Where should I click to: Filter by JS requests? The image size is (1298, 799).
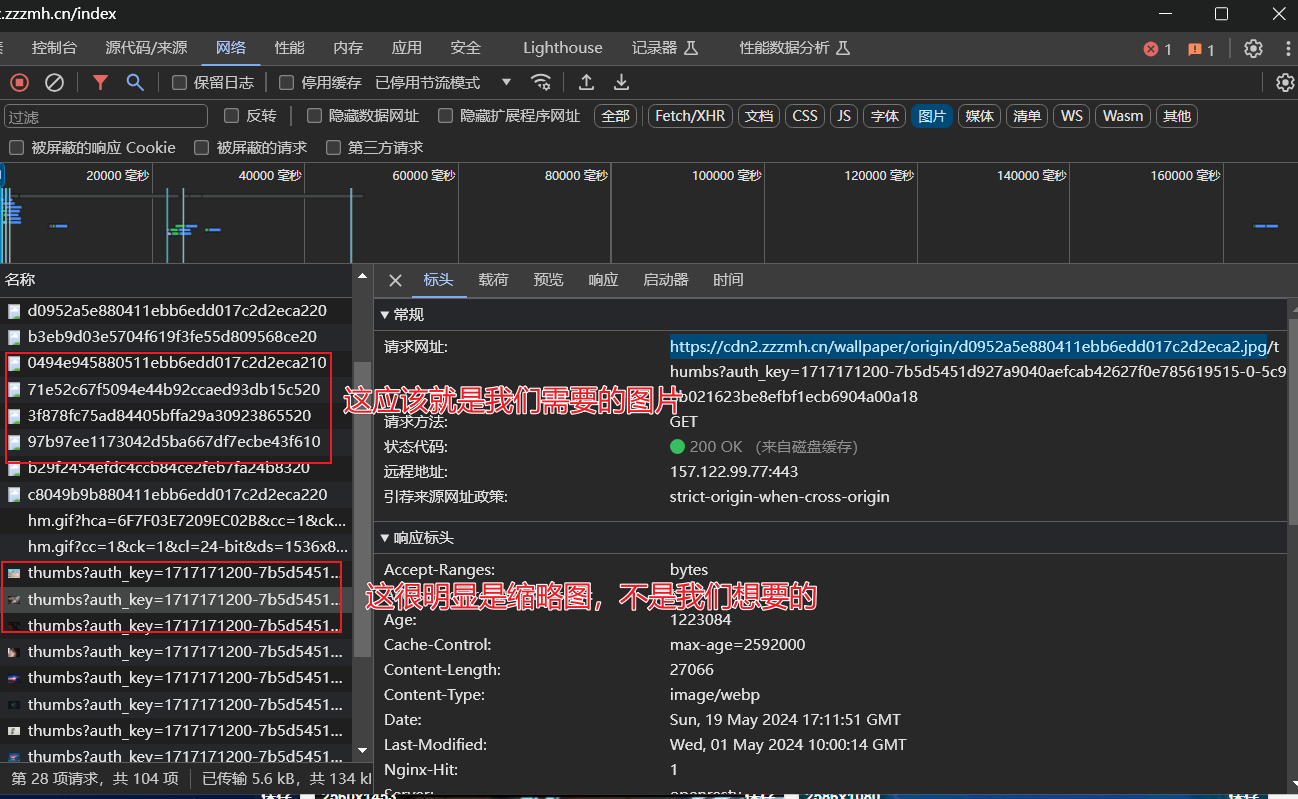pyautogui.click(x=844, y=116)
